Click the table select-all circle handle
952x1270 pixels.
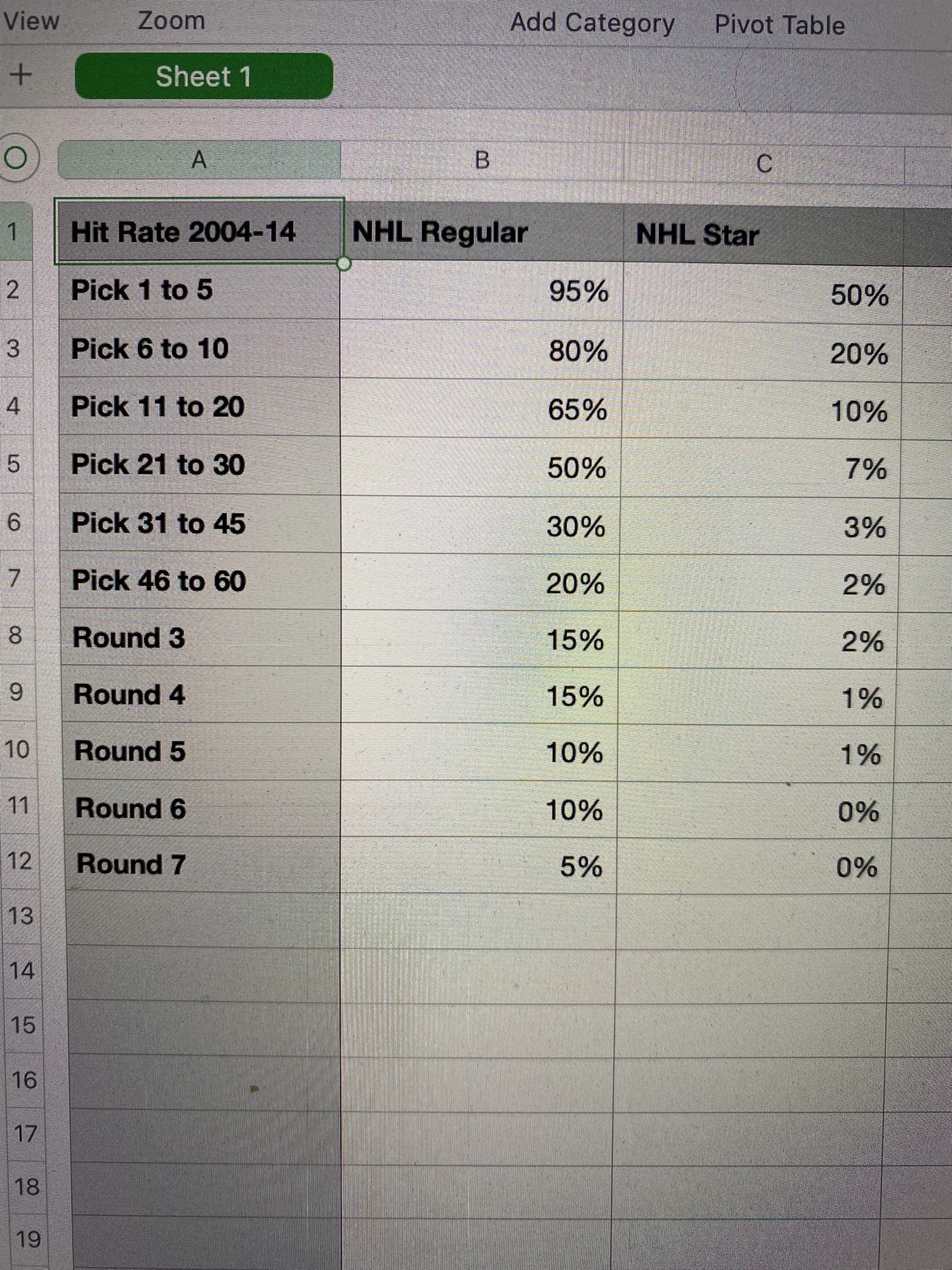[16, 157]
